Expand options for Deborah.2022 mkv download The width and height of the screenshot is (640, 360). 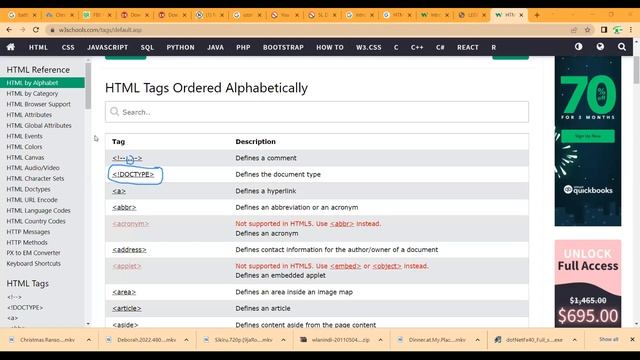[186, 340]
